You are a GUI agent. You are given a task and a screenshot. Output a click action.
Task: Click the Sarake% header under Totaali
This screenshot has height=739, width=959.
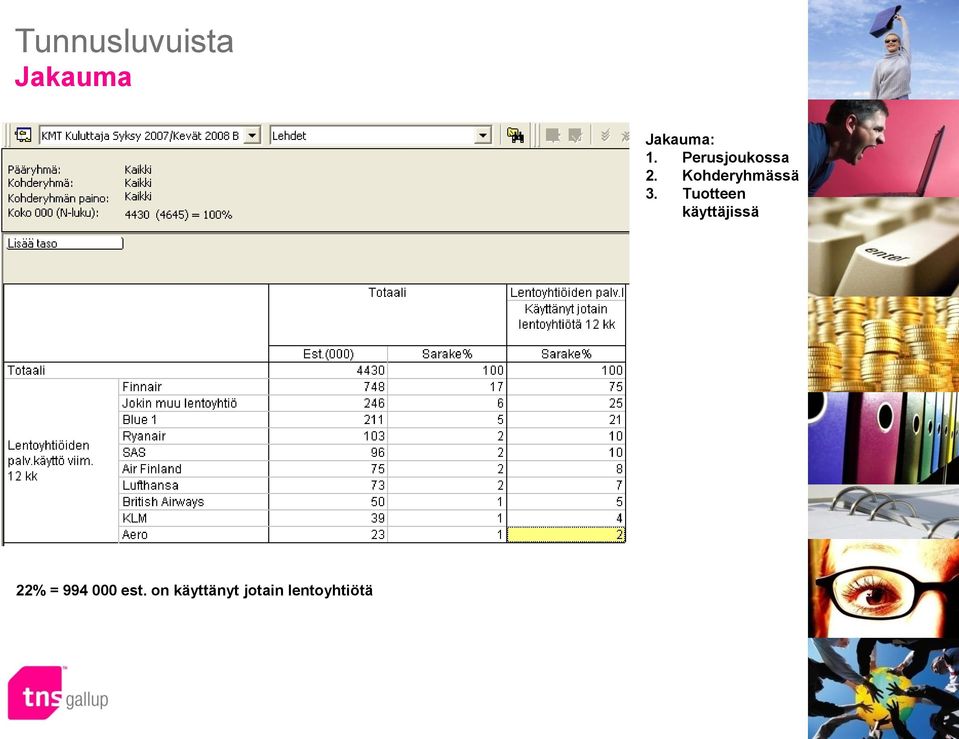tap(446, 354)
